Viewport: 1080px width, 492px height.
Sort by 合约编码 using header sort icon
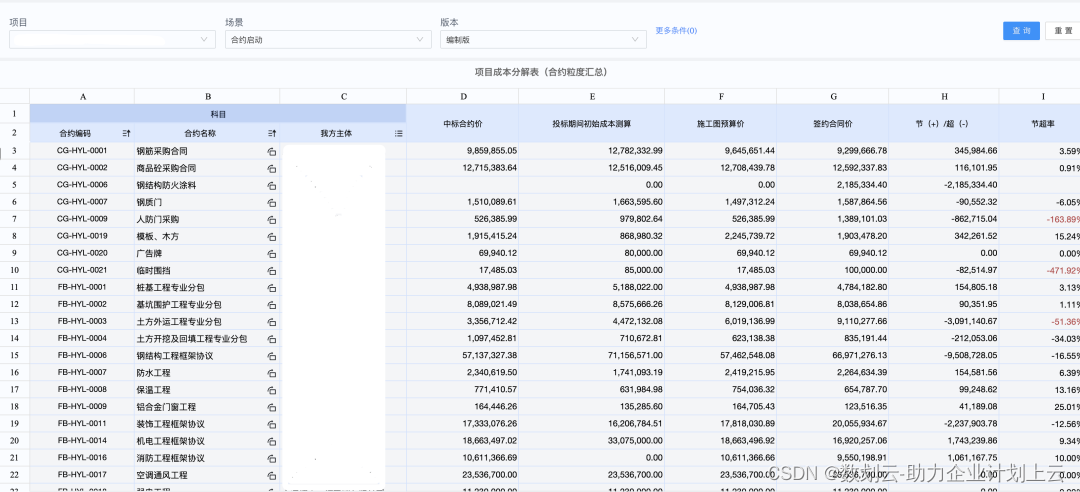(x=126, y=133)
